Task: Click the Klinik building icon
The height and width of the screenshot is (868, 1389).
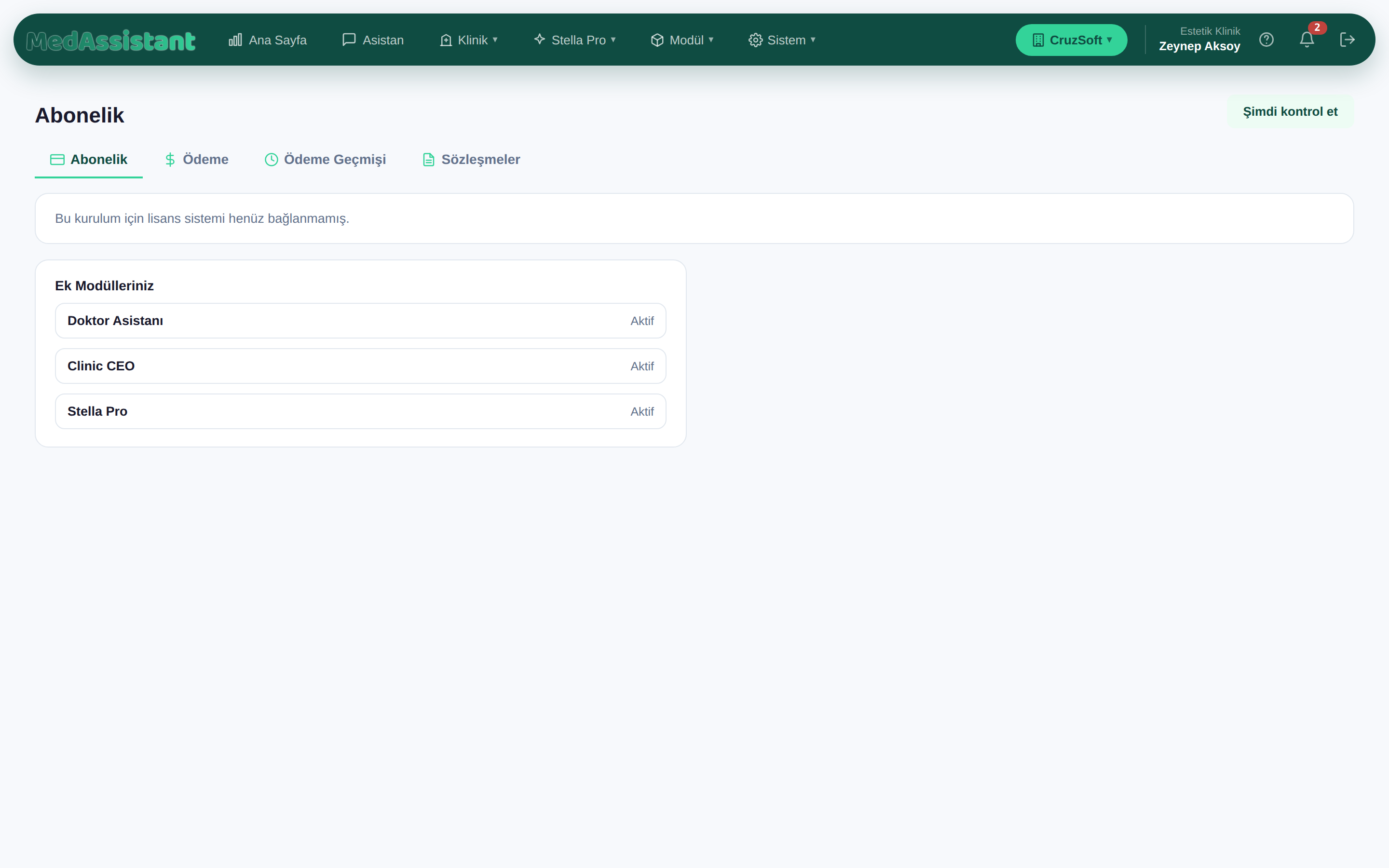Action: [446, 40]
